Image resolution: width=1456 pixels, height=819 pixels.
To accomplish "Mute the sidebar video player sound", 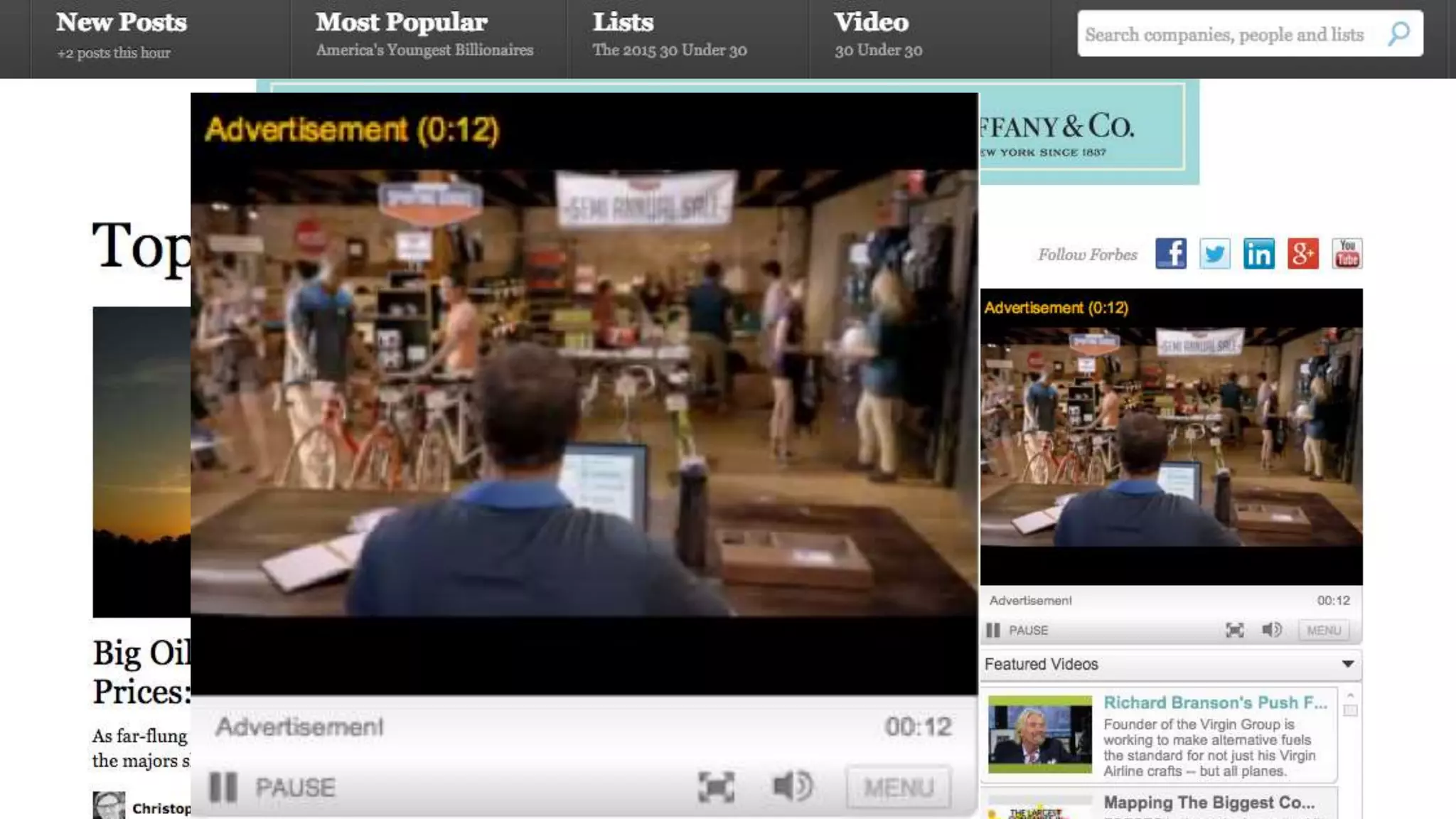I will point(1271,630).
